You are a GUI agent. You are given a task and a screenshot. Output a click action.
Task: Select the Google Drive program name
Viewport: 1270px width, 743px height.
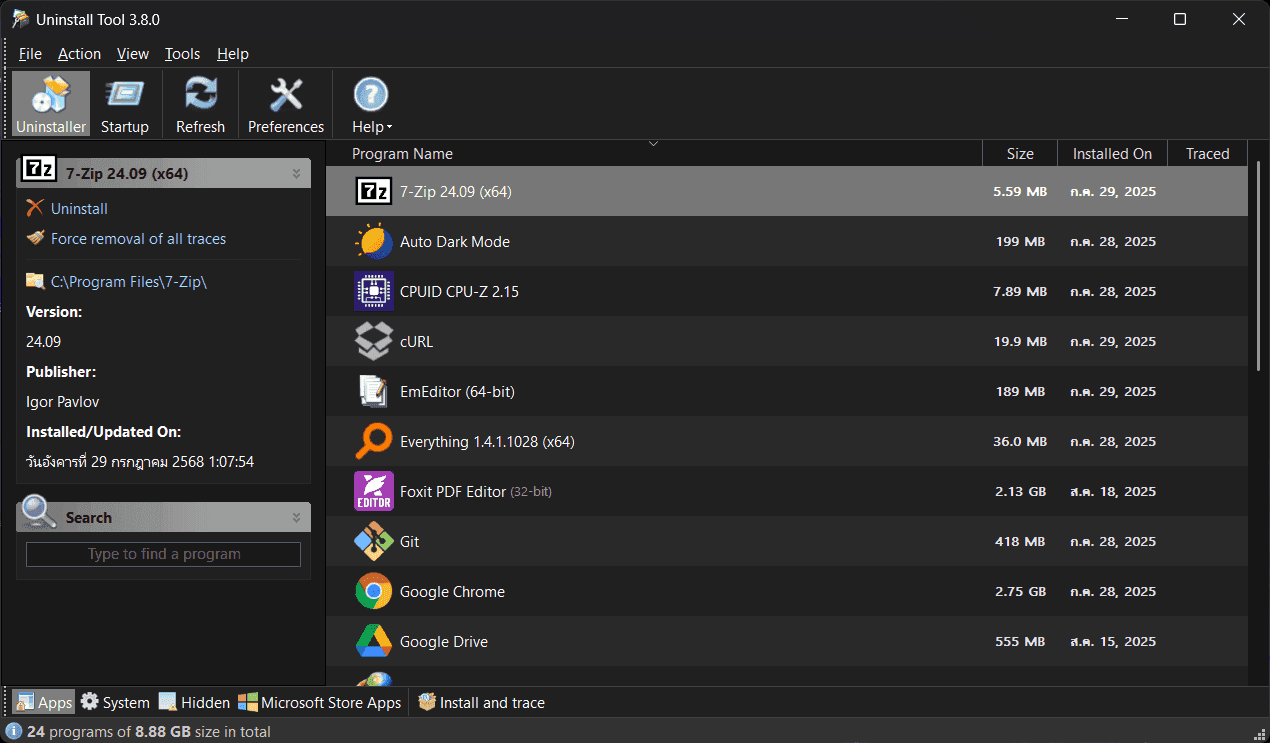coord(444,641)
